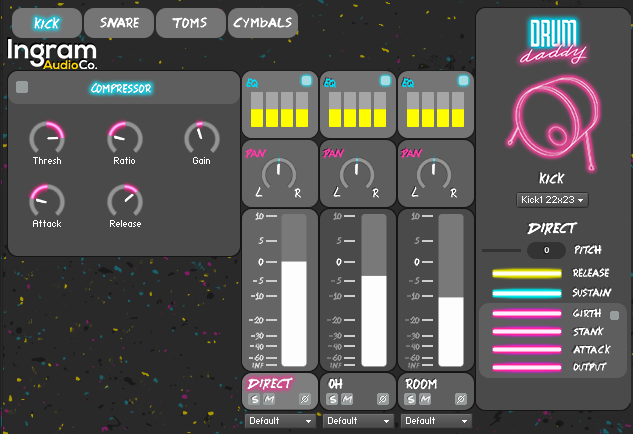Click the COMPRESSOR header title
Screen dimensions: 633x434
[x=121, y=88]
